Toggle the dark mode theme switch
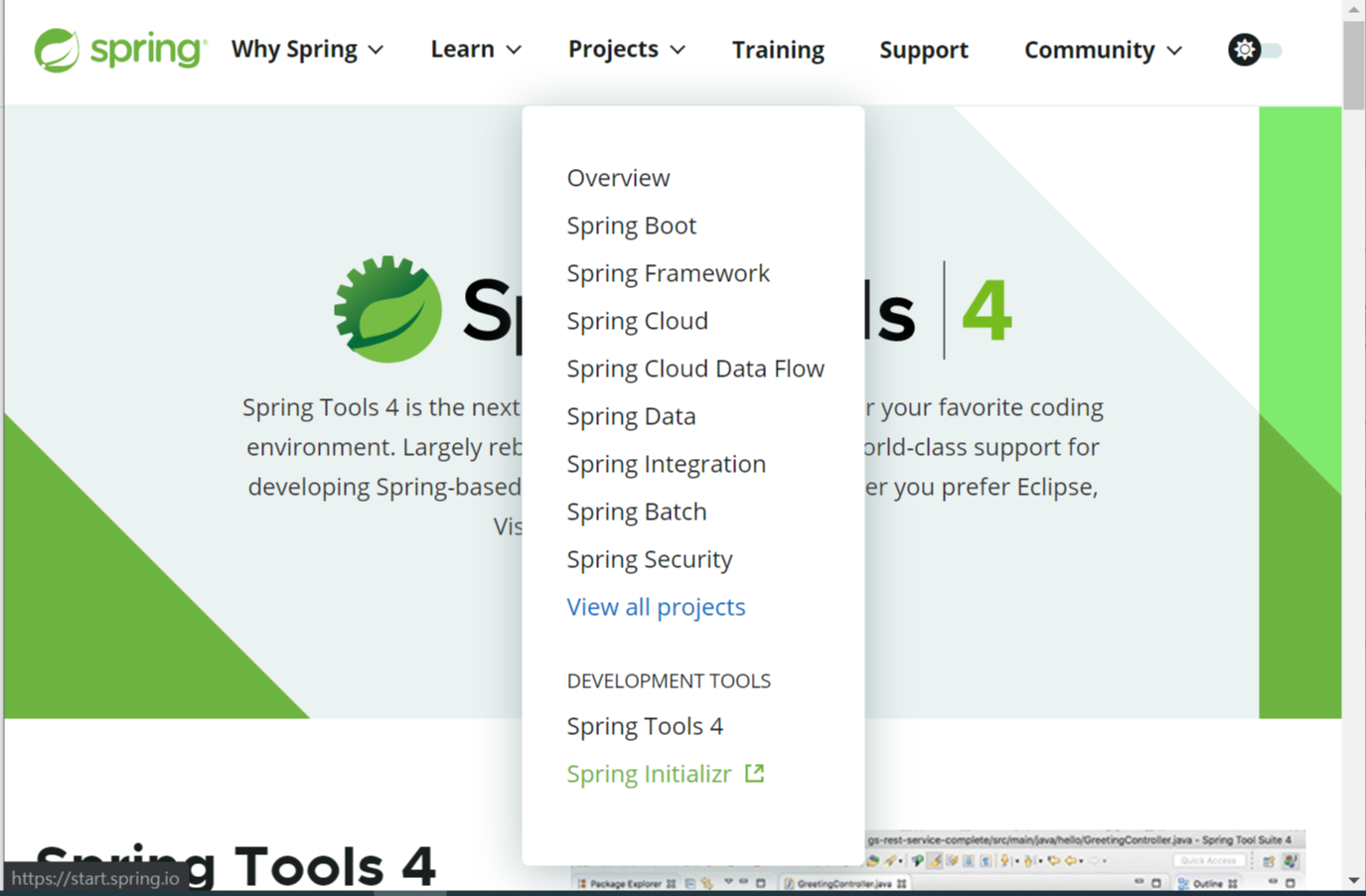The width and height of the screenshot is (1366, 896). click(x=1255, y=50)
